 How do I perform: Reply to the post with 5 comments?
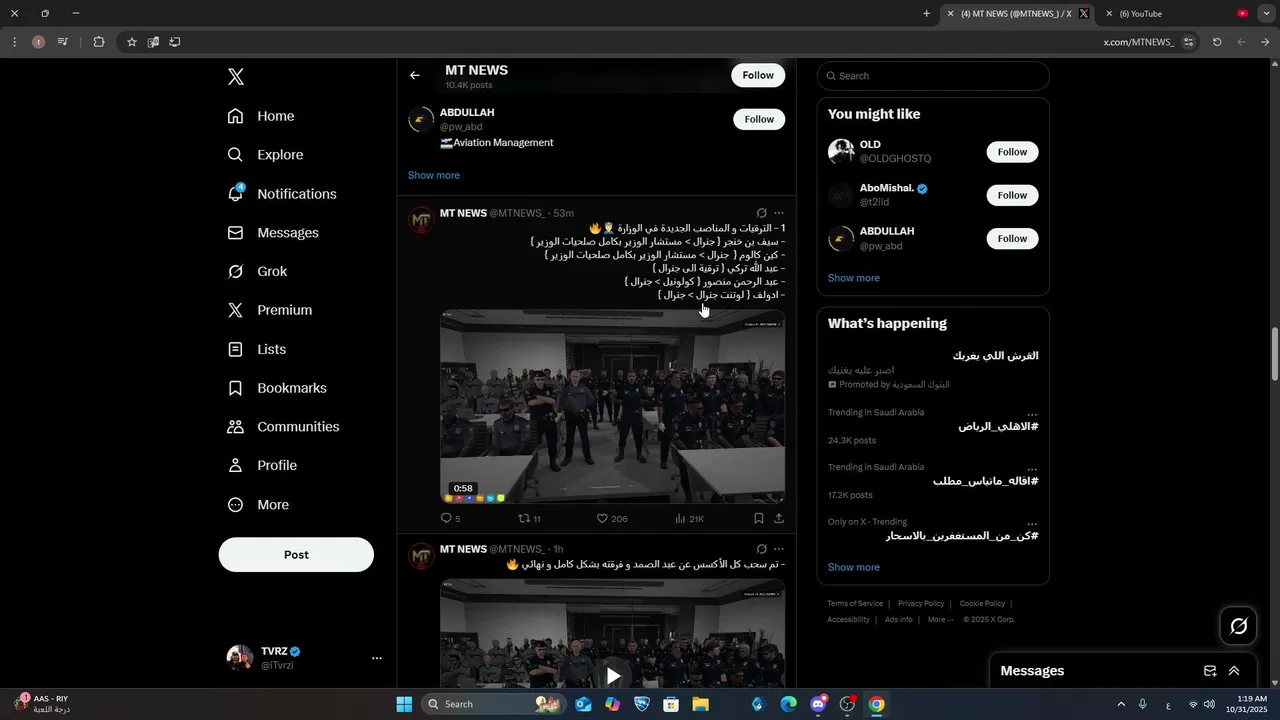(x=450, y=519)
